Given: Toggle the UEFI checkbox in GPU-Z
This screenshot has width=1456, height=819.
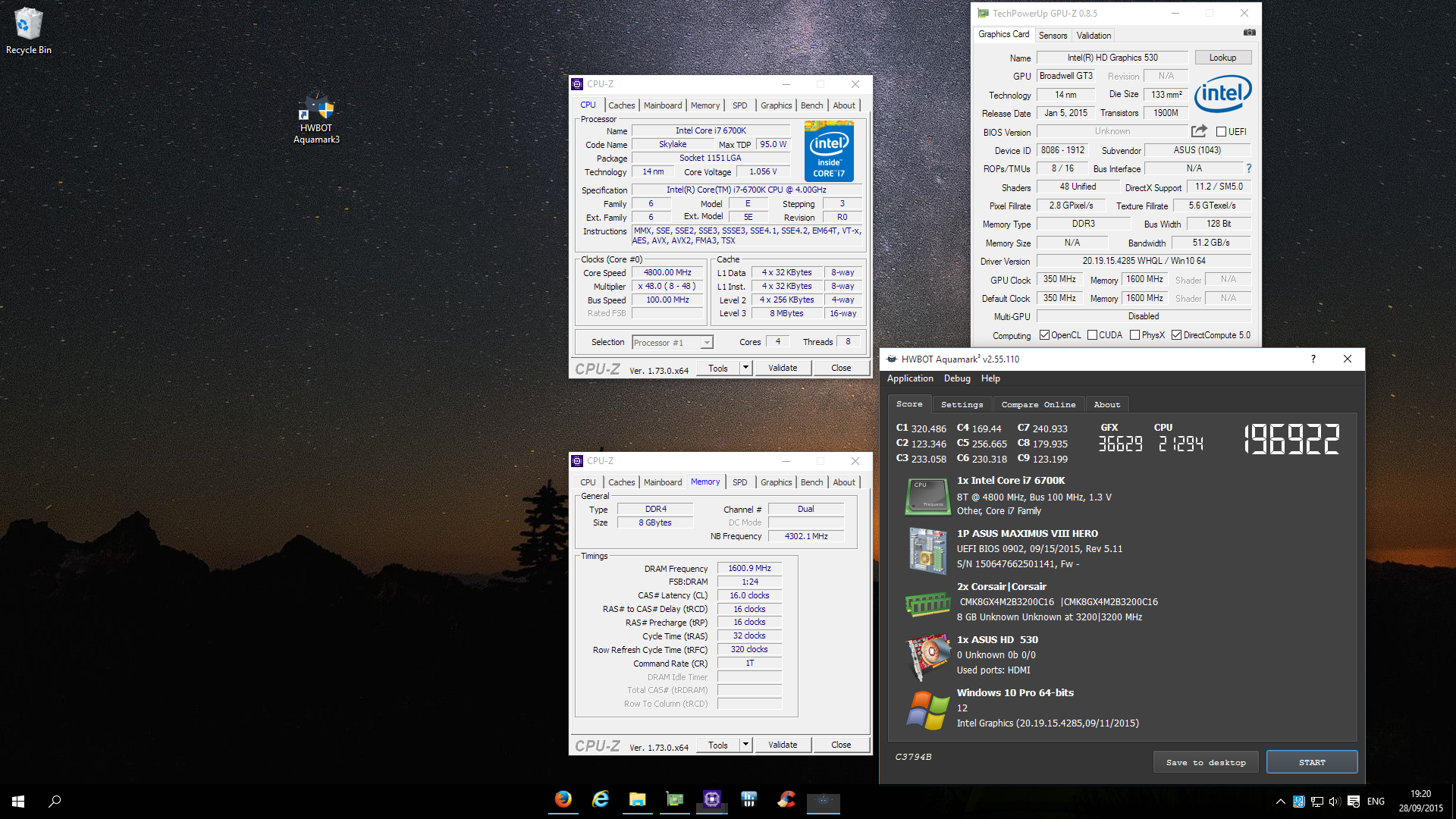Looking at the screenshot, I should [x=1221, y=132].
